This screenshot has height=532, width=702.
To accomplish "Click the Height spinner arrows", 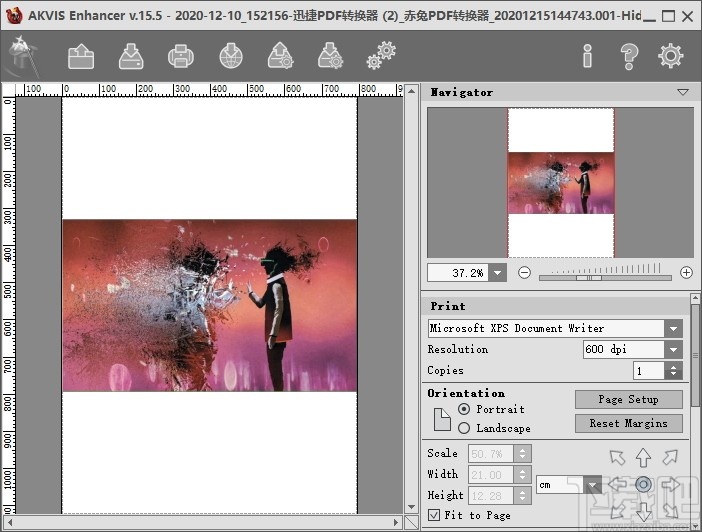I will [522, 496].
